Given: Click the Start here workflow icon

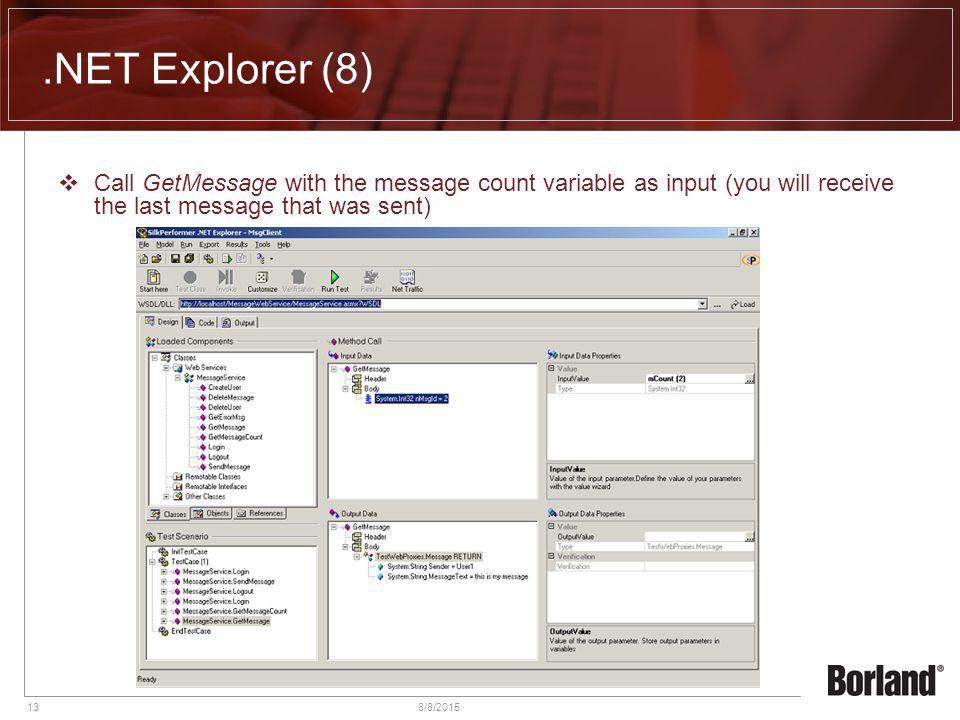Looking at the screenshot, I should tap(154, 277).
